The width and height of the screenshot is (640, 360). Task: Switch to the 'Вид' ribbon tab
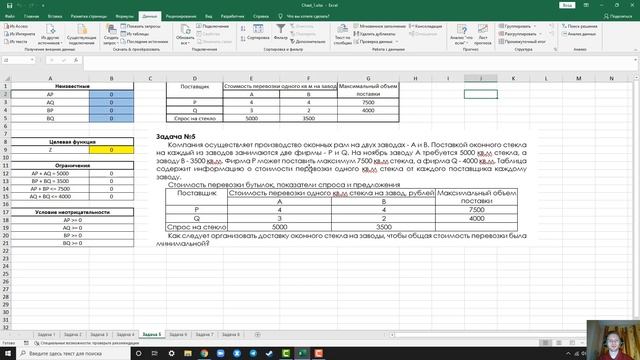(209, 16)
